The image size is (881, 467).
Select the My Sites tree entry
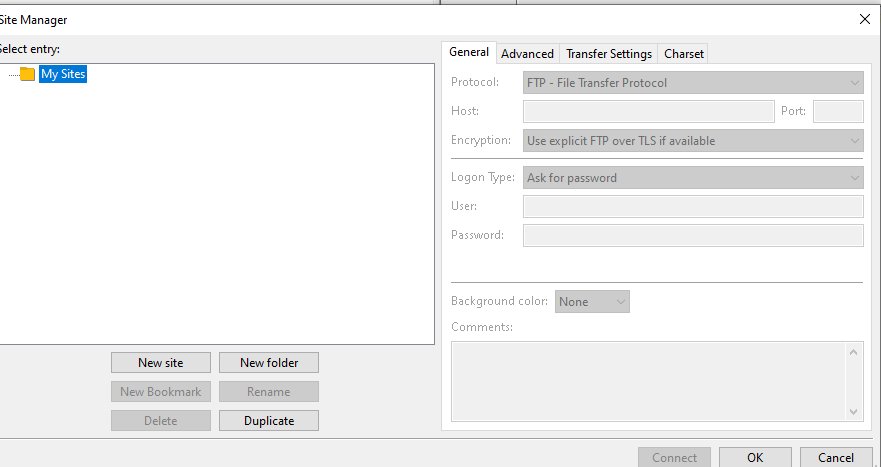63,74
